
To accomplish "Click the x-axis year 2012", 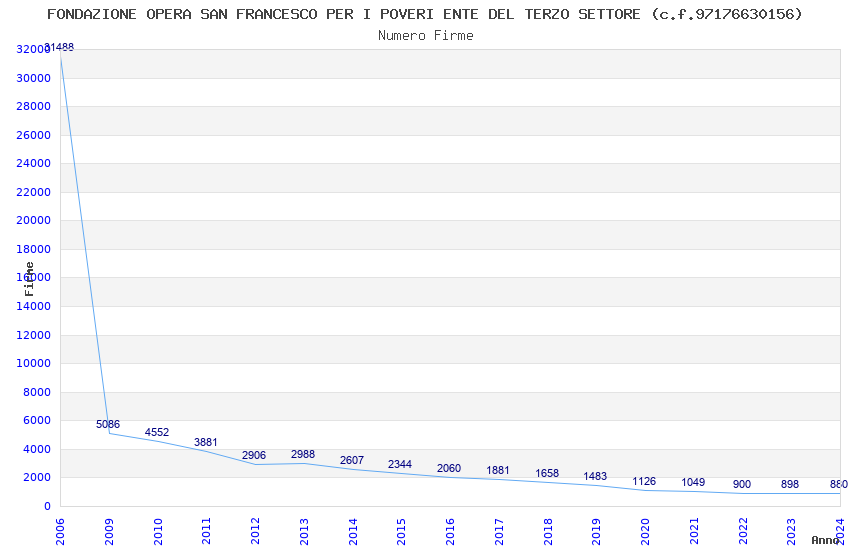I will pyautogui.click(x=255, y=532).
